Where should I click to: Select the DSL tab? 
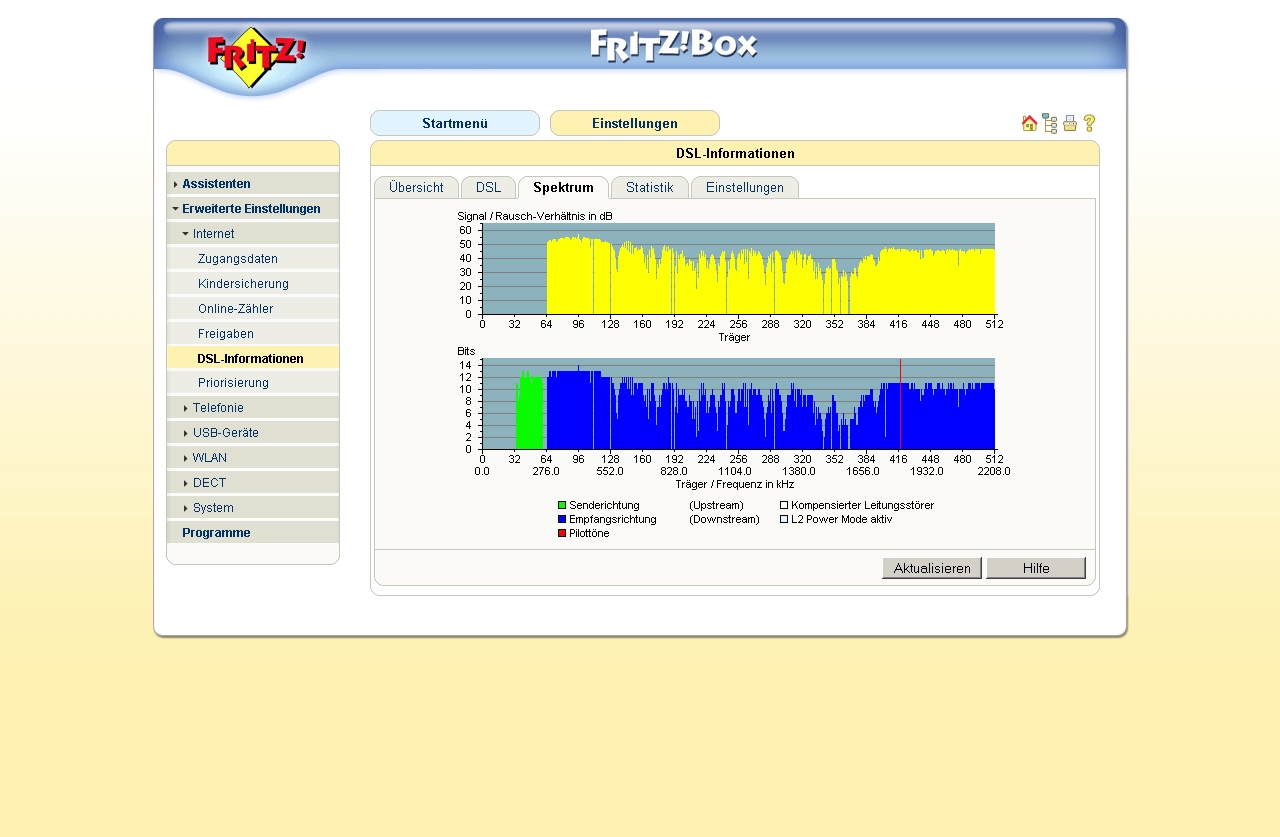point(488,188)
